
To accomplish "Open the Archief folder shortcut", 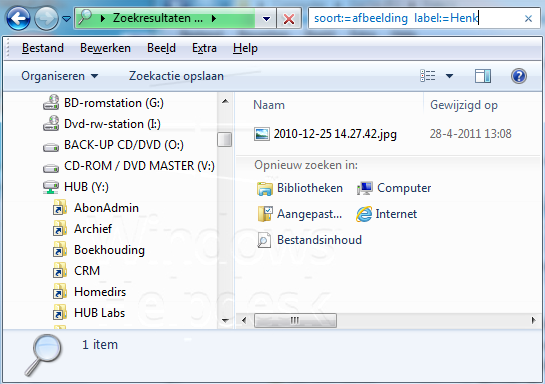I will click(93, 229).
